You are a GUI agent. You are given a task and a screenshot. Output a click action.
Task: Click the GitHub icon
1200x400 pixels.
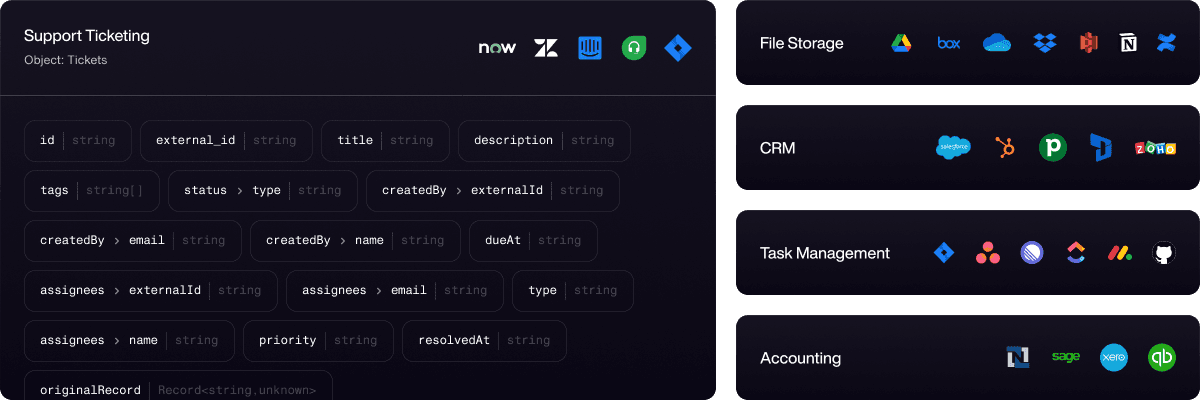coord(1162,253)
